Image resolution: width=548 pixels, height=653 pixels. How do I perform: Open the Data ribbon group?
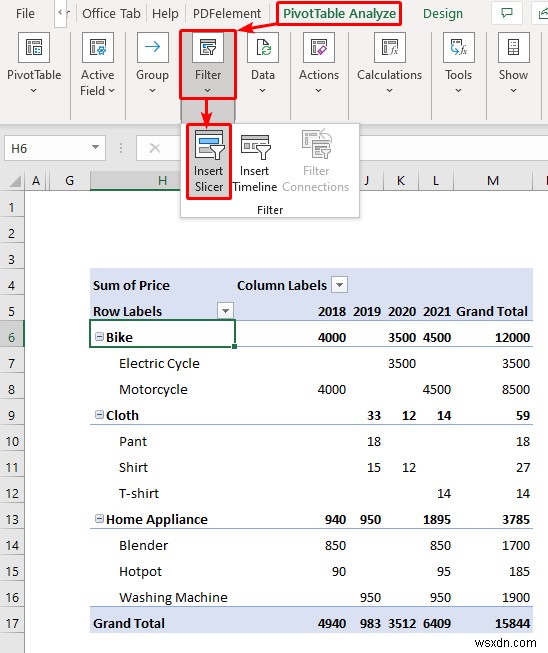coord(263,63)
